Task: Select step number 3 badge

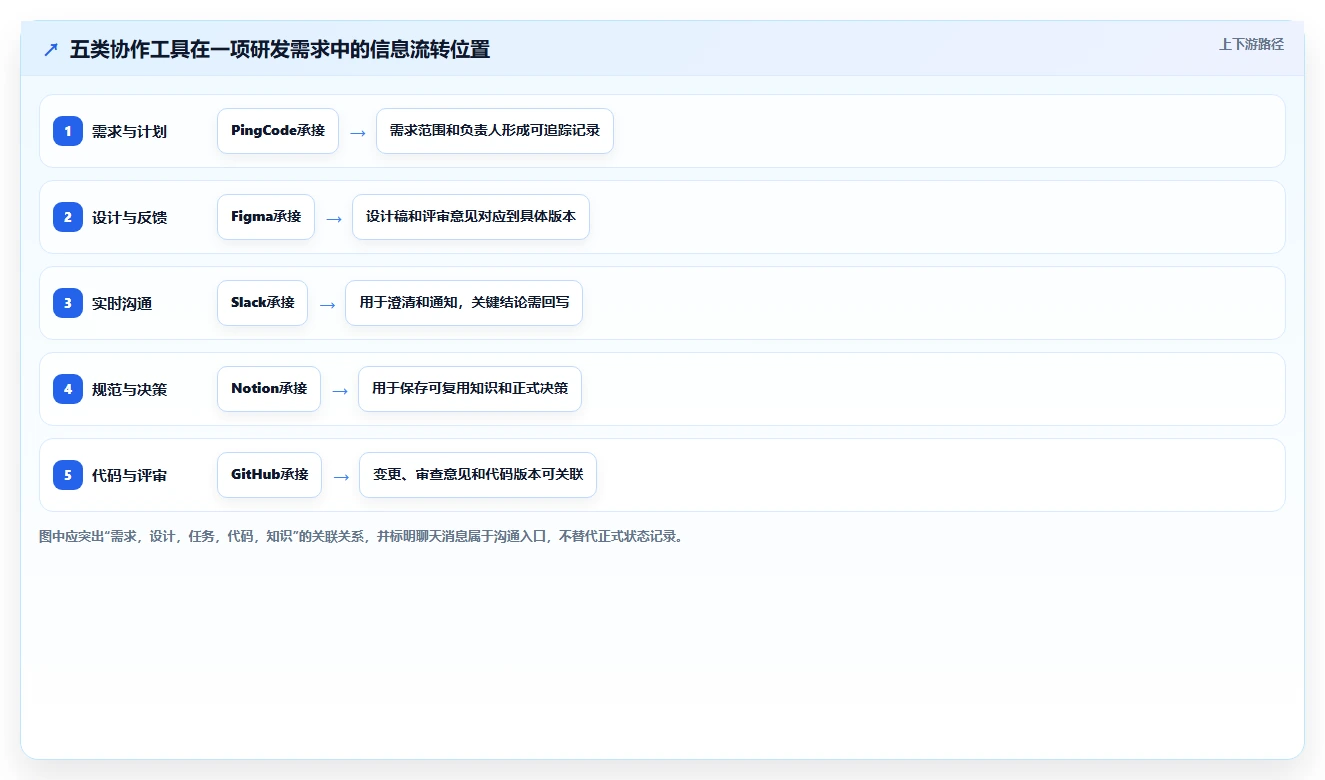Action: (68, 303)
